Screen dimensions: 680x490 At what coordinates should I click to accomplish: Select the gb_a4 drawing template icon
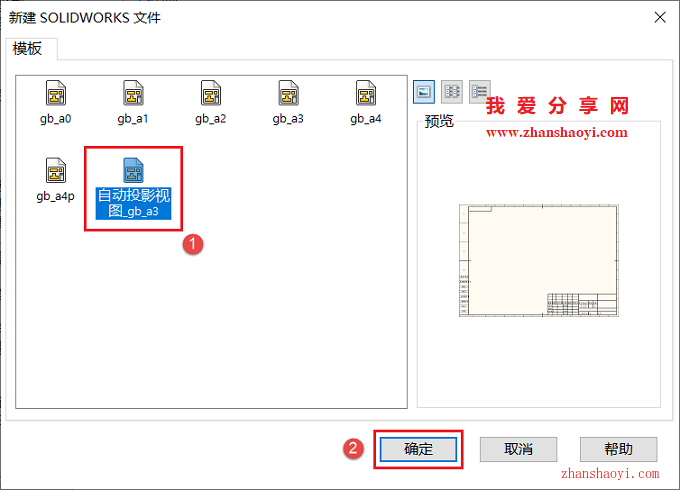[x=366, y=93]
